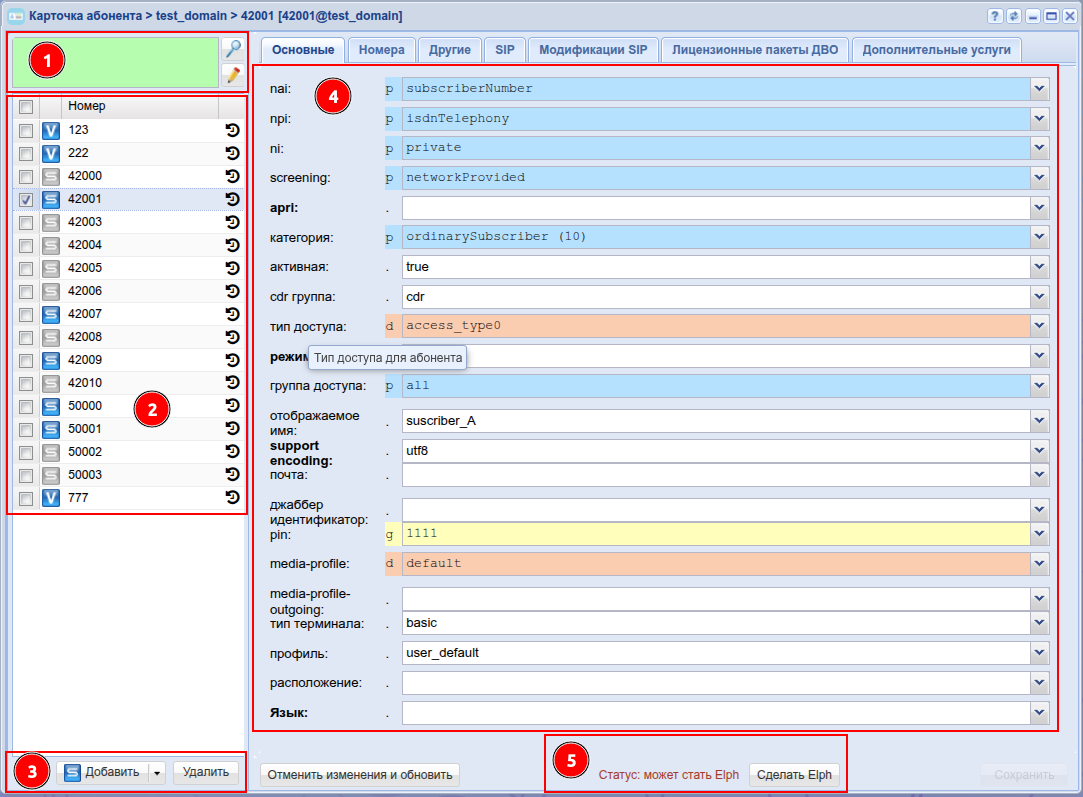
Task: Tick the checkbox for number 50000
Action: (26, 407)
